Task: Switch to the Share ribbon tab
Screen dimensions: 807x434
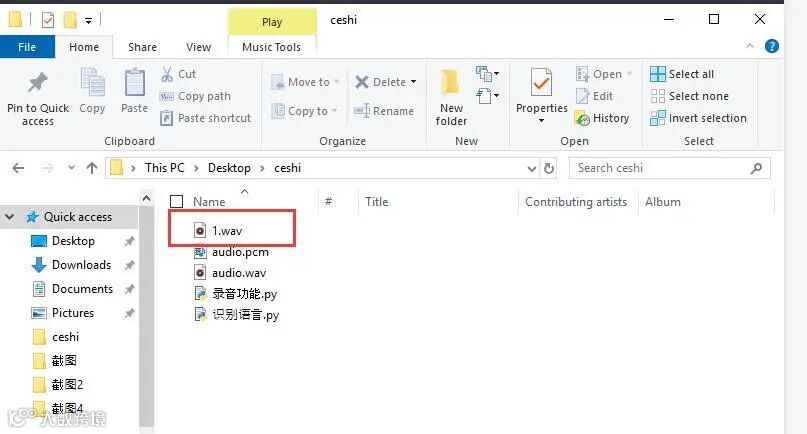Action: coord(142,47)
